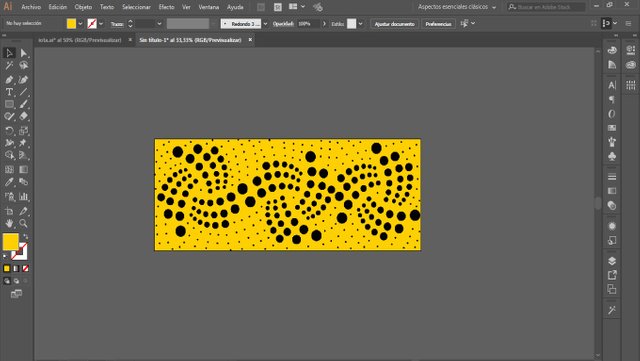640x361 pixels.
Task: Open align options dropdown in control bar
Action: 473,23
